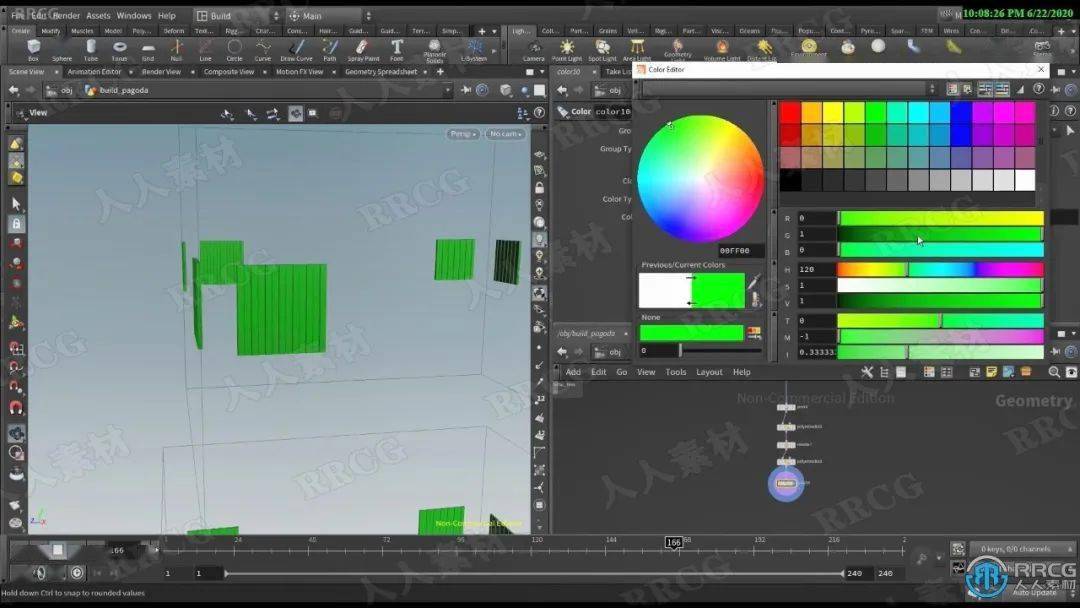Open the network editor Layout menu
The image size is (1080, 608).
(709, 372)
